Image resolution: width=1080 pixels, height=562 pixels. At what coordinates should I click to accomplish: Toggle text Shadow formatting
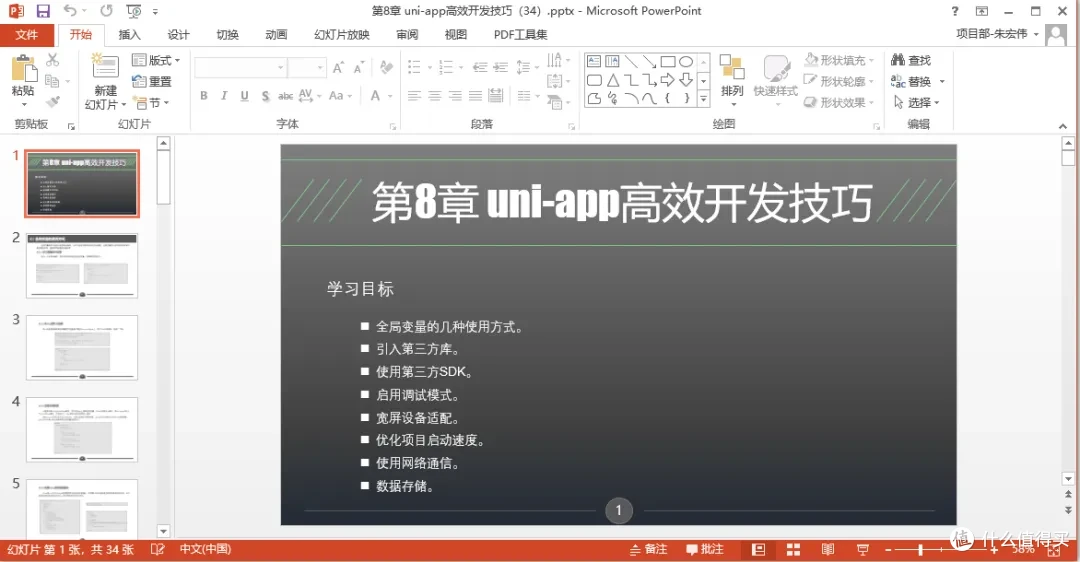click(x=265, y=96)
